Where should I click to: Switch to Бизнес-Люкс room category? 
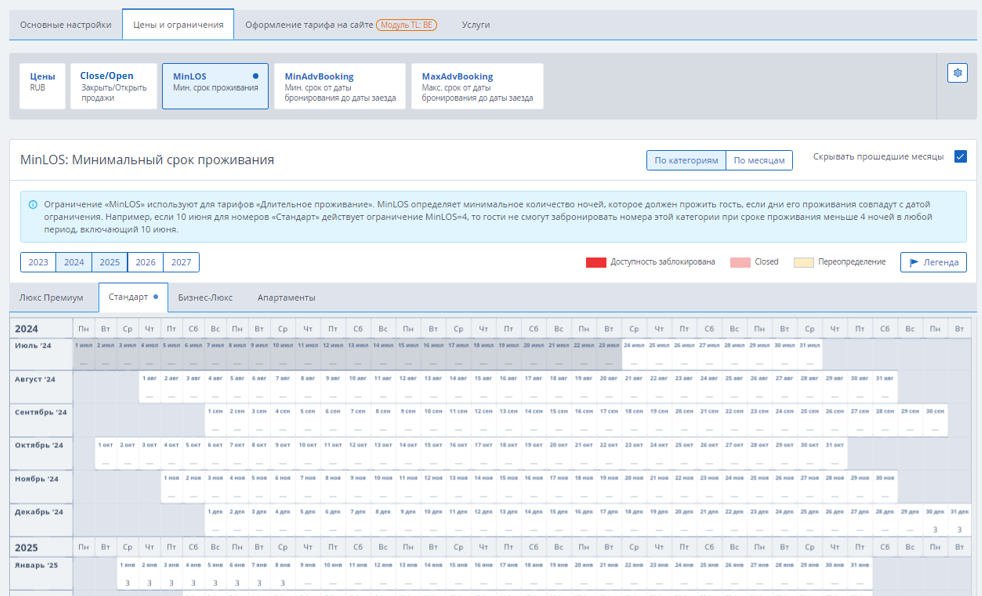tap(205, 297)
